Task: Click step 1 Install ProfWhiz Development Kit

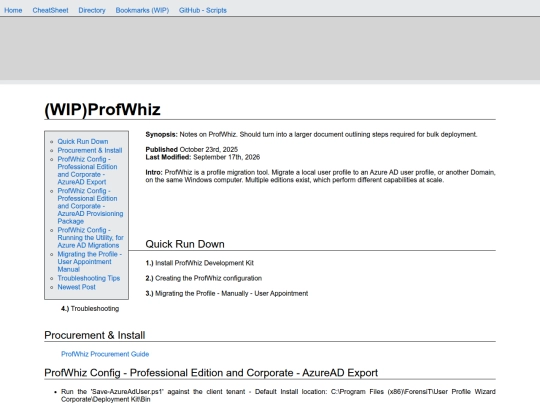Action: point(199,263)
